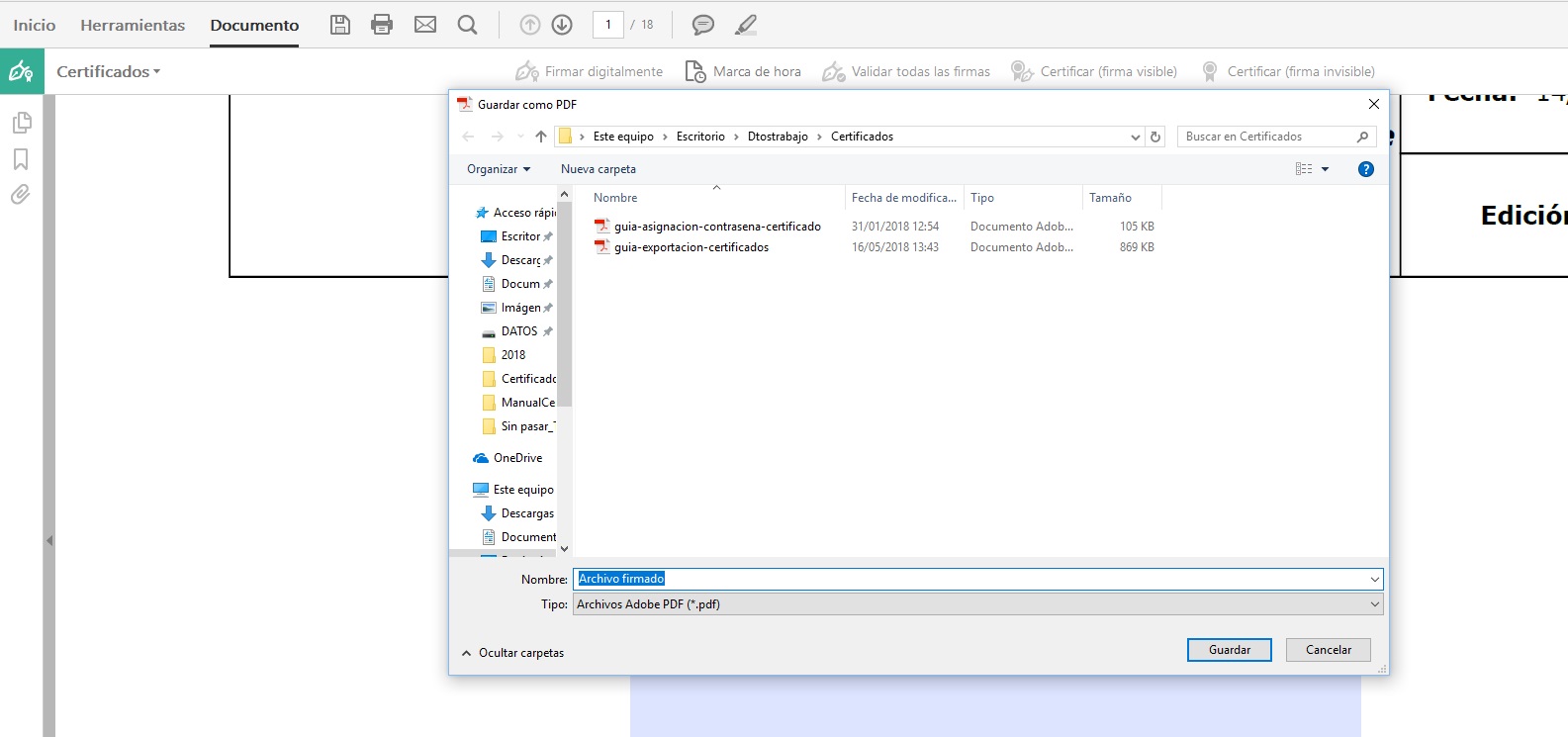The image size is (1568, 737).
Task: Collapse folders with Ocultar carpetas
Action: point(512,653)
